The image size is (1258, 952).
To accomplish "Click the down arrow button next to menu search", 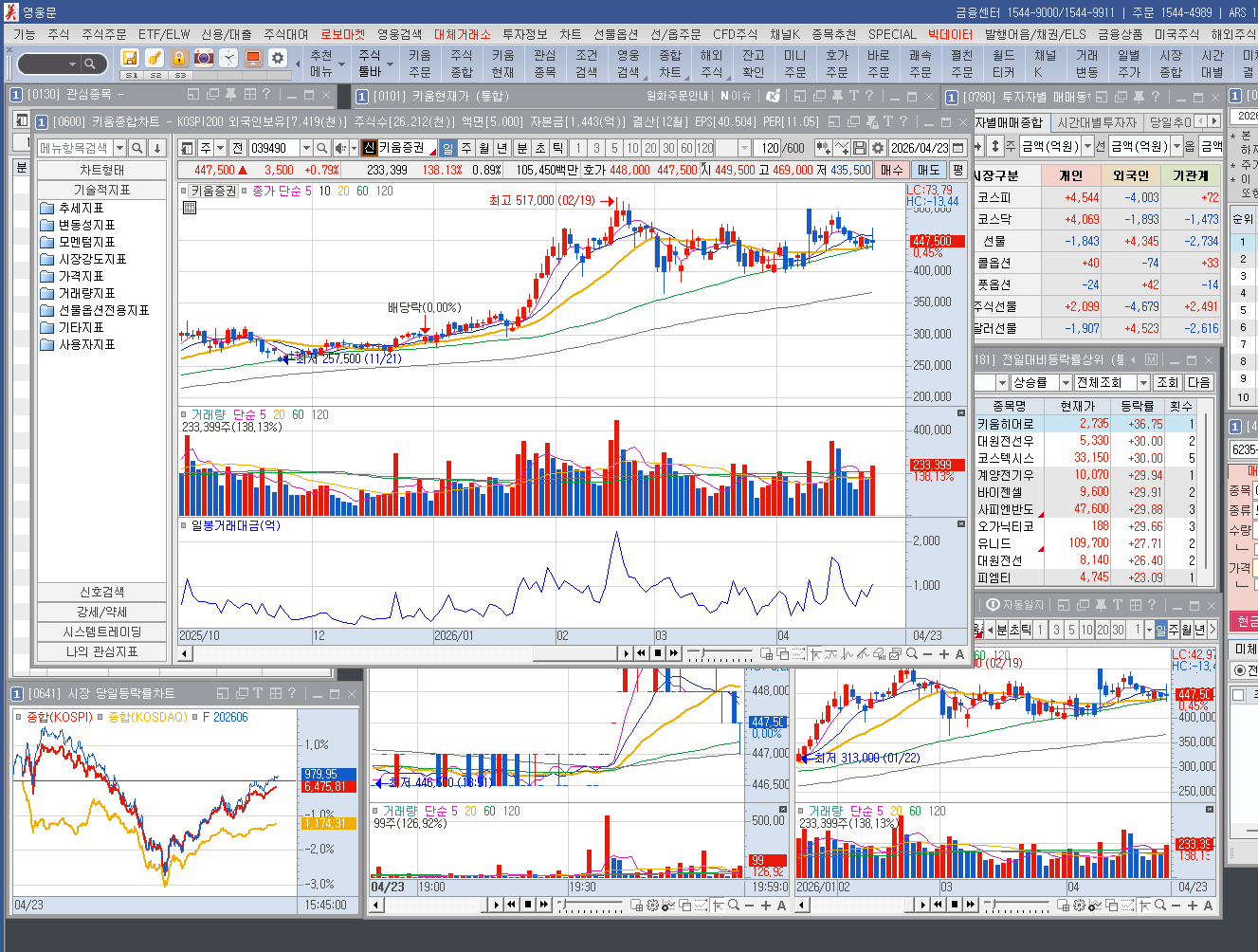I will pyautogui.click(x=157, y=148).
